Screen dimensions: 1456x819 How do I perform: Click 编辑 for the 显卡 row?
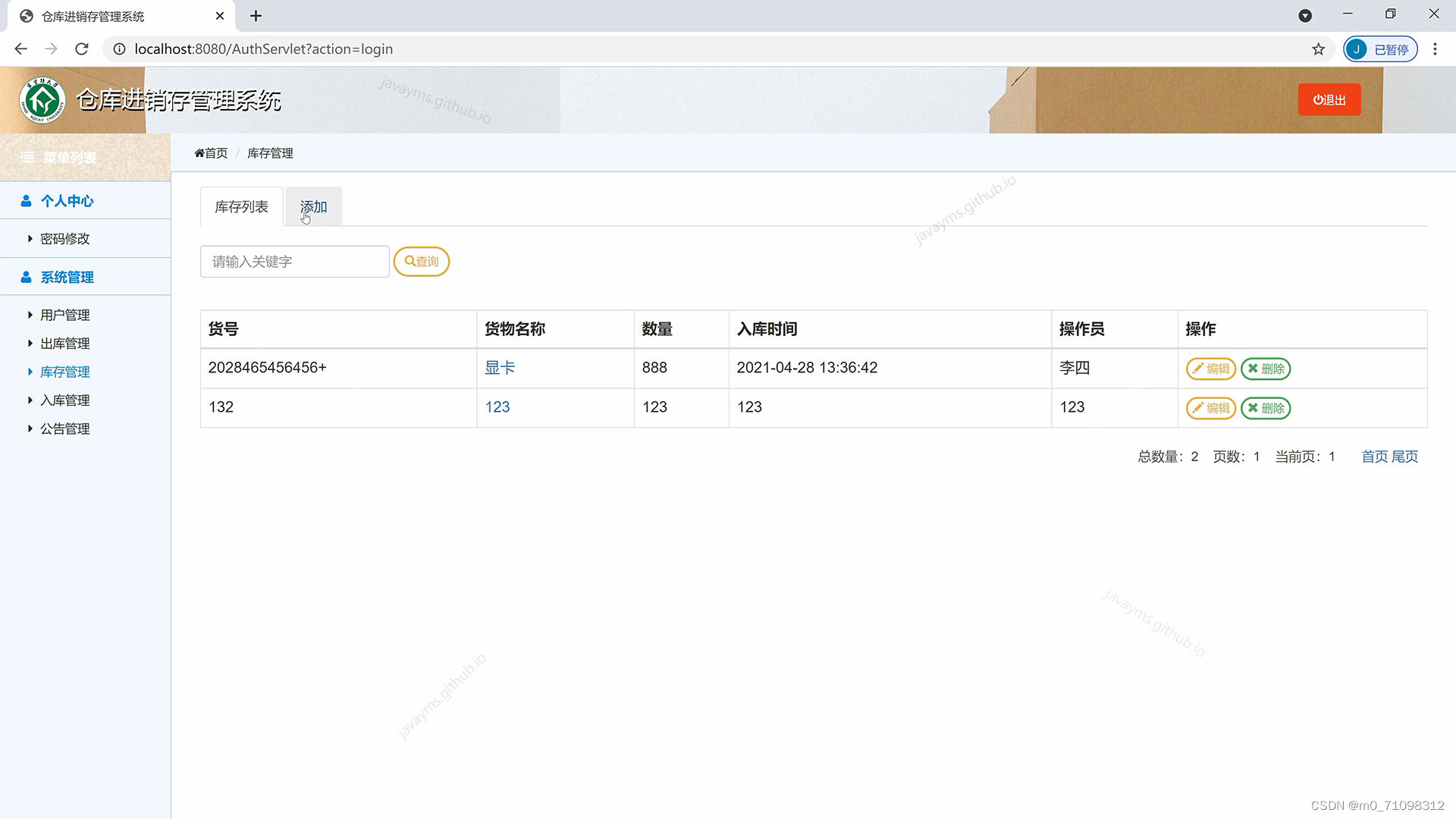coord(1211,369)
